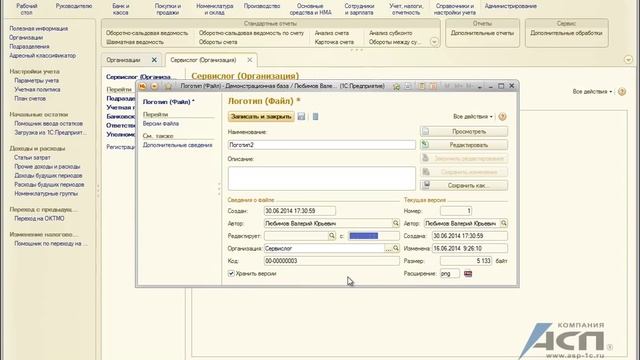Click the Код field 00-00000003
This screenshot has height=360, width=640.
click(331, 261)
